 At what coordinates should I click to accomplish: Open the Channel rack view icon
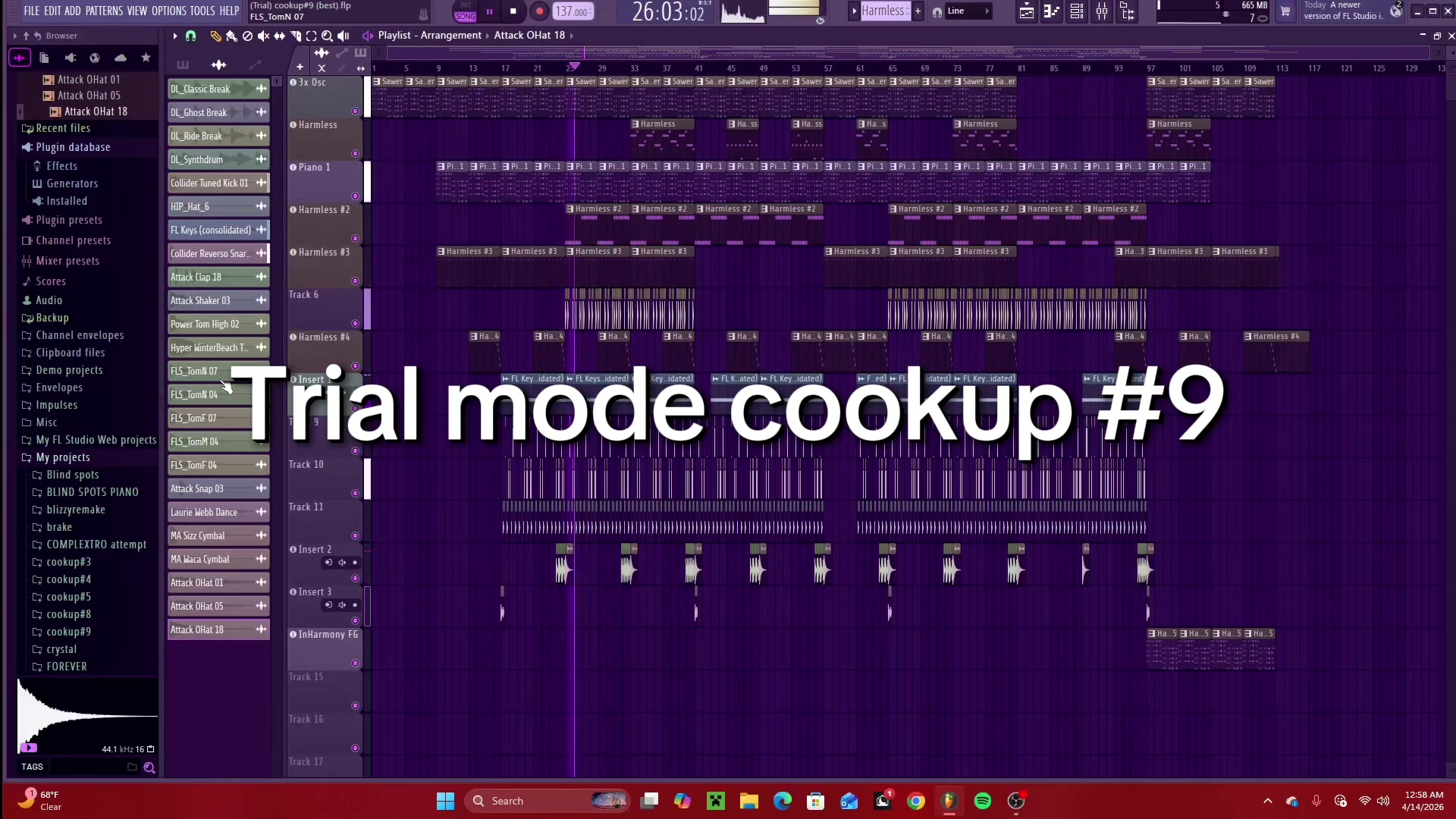coord(1077,11)
